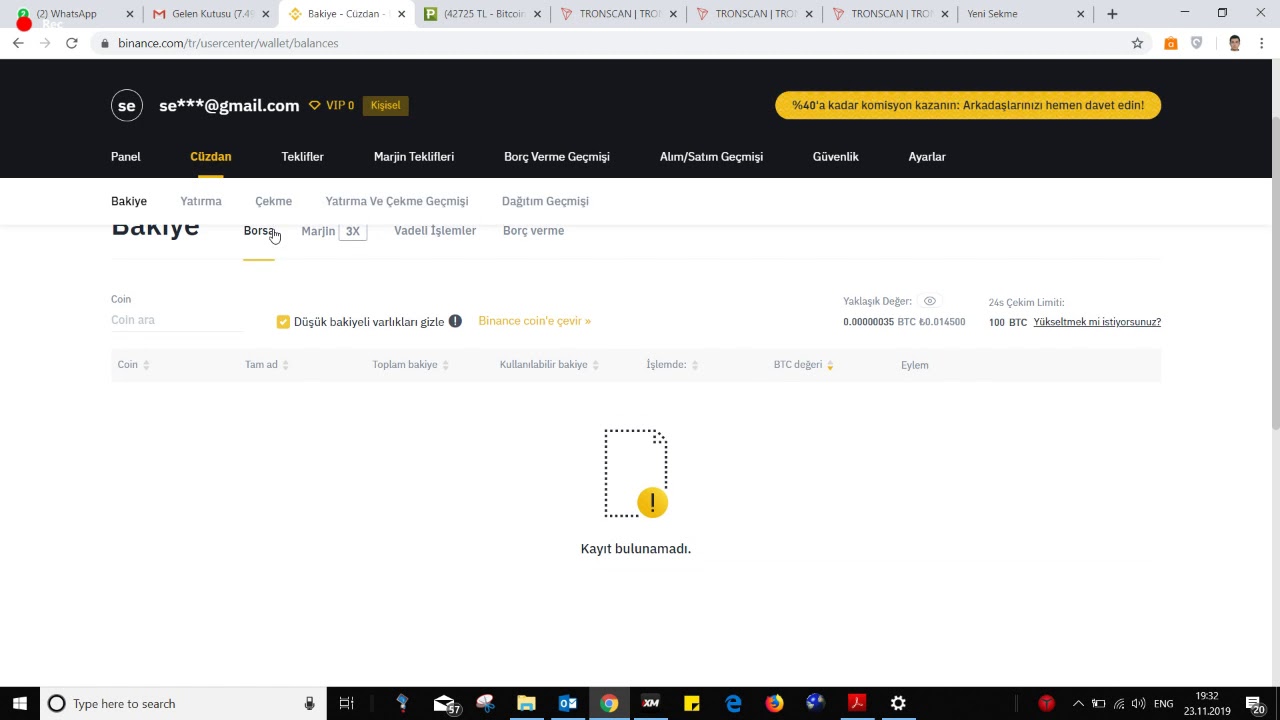Open Settings gear in taskbar

[x=898, y=704]
